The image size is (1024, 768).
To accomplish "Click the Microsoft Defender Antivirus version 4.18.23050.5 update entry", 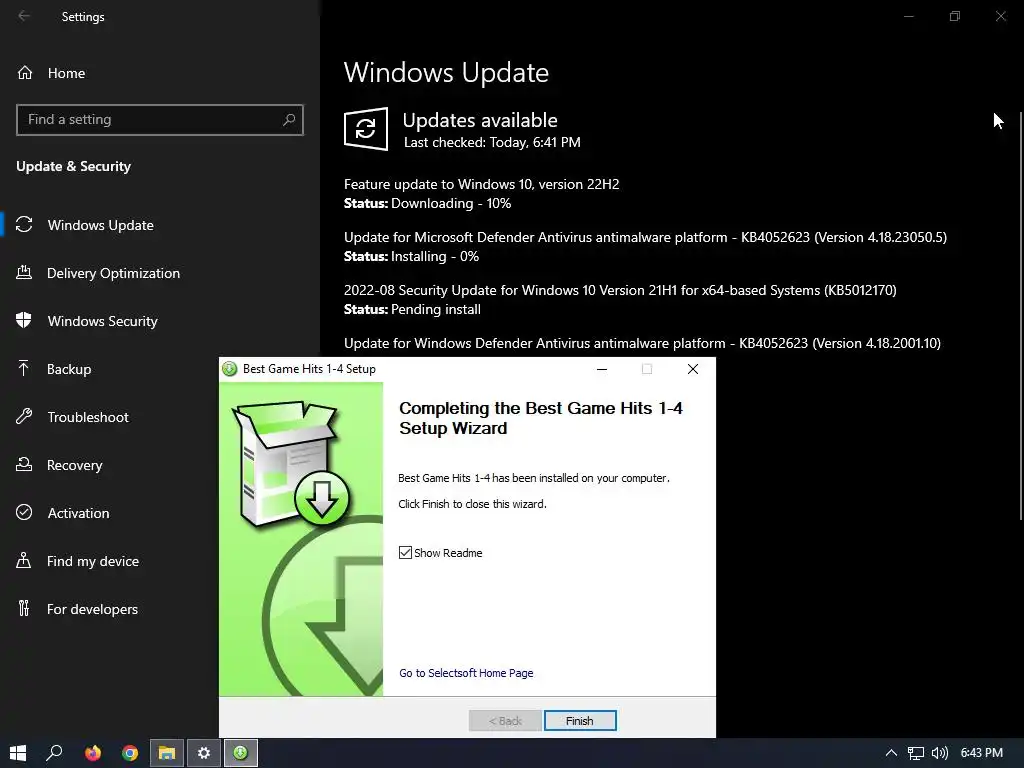I will pos(645,237).
